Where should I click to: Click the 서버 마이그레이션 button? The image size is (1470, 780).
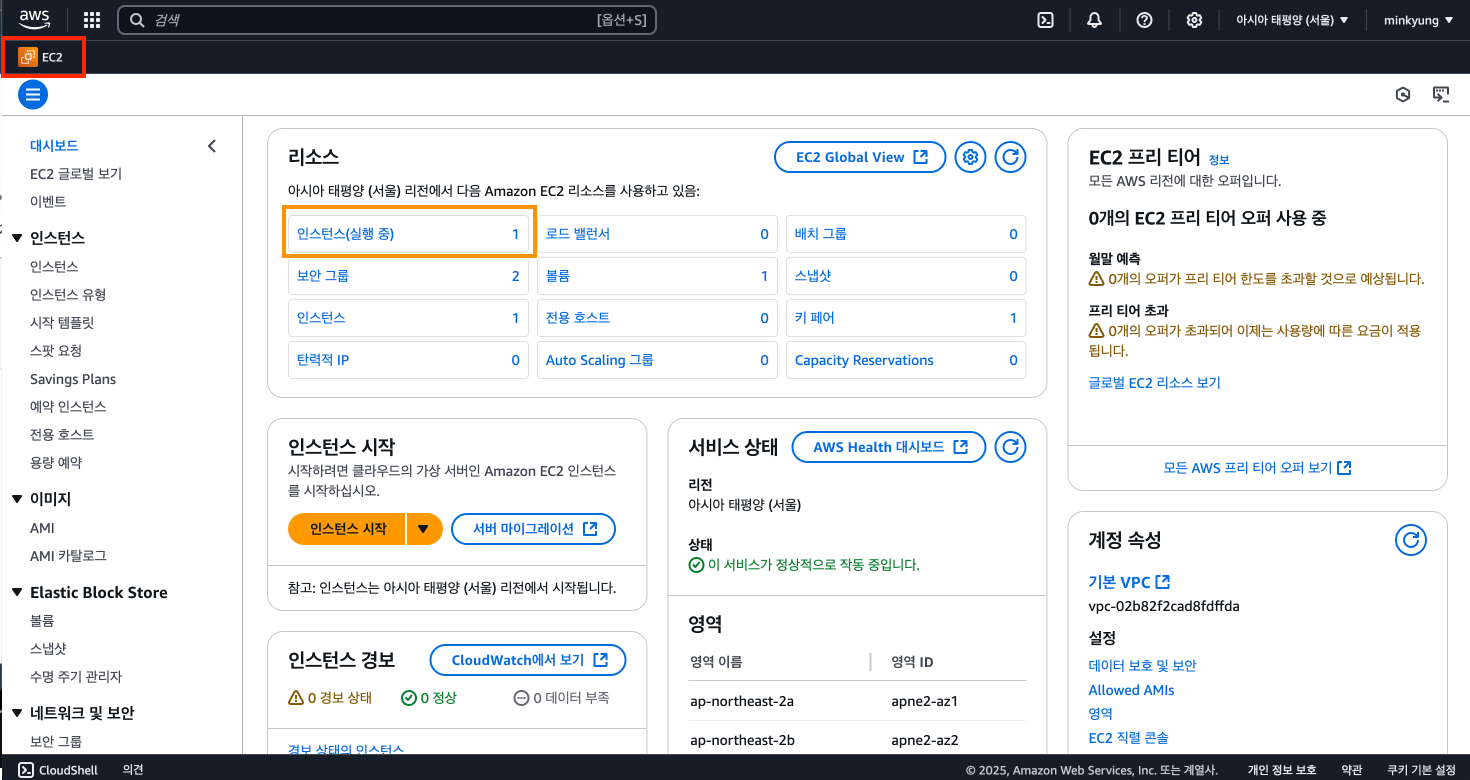[534, 529]
